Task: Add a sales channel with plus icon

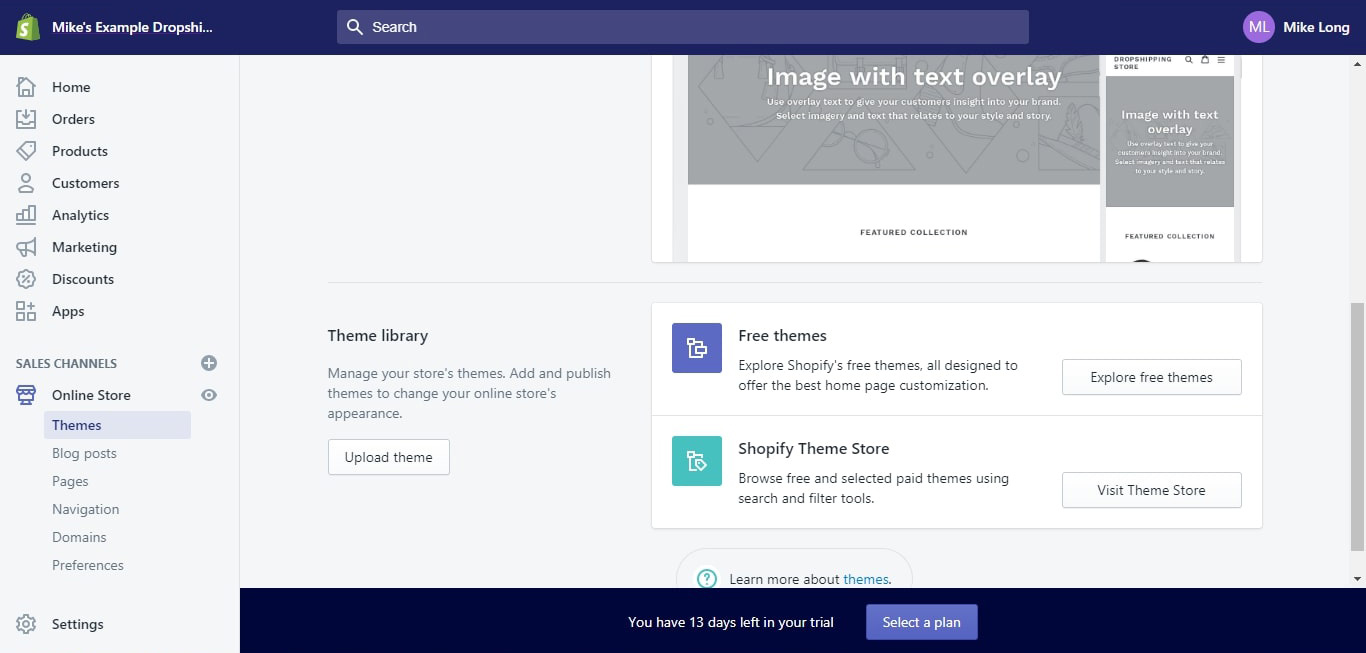Action: coord(209,363)
